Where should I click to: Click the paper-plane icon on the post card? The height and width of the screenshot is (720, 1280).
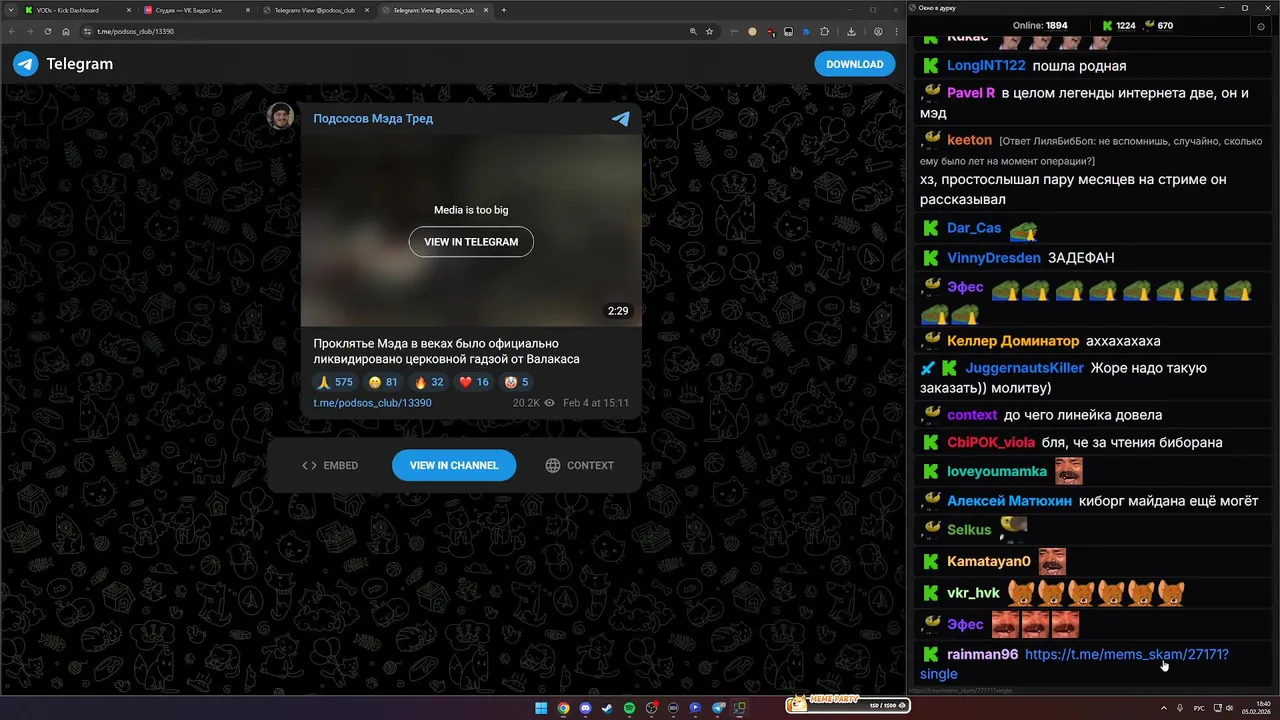click(621, 118)
